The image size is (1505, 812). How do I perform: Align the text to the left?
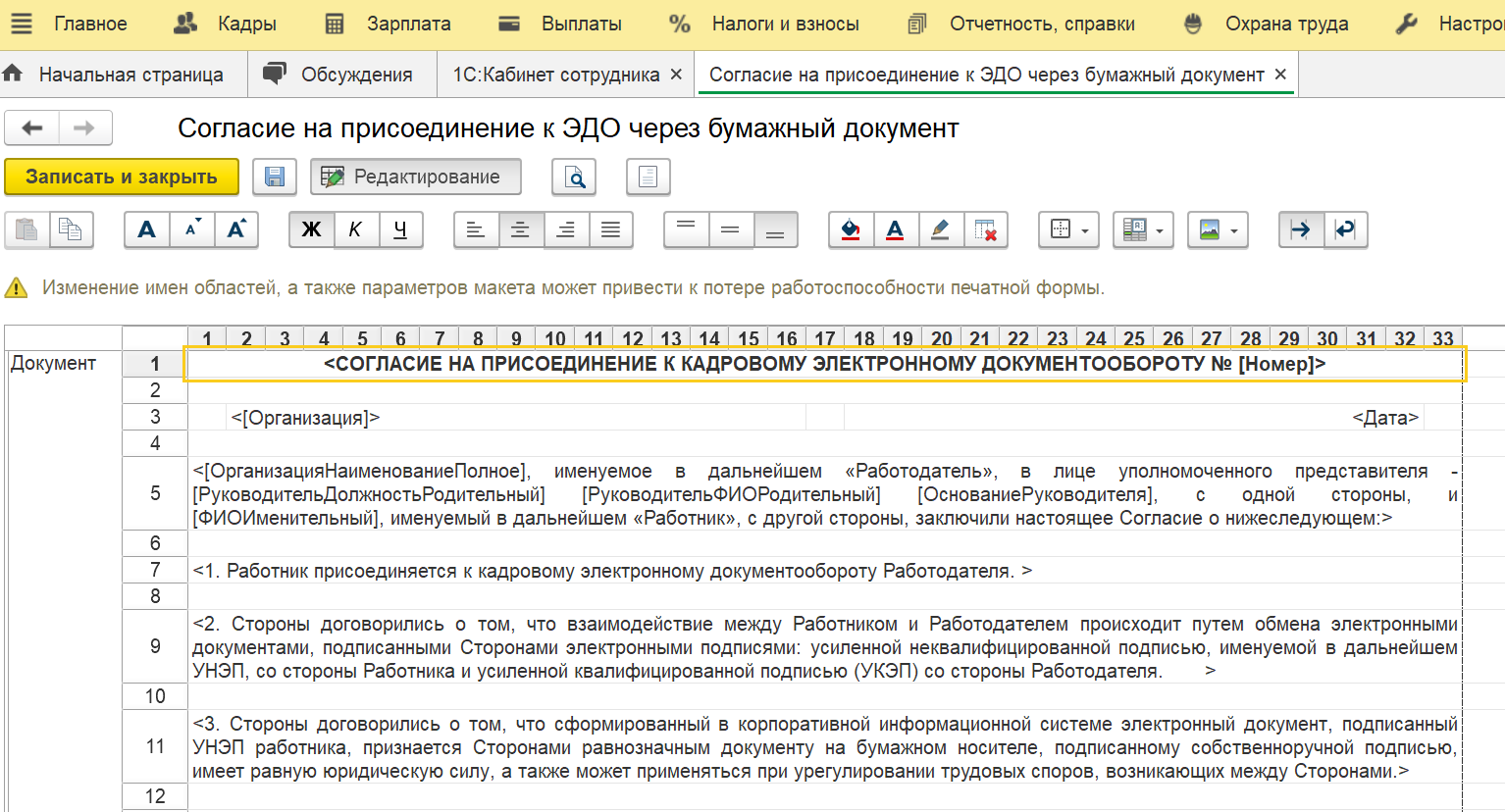click(476, 229)
